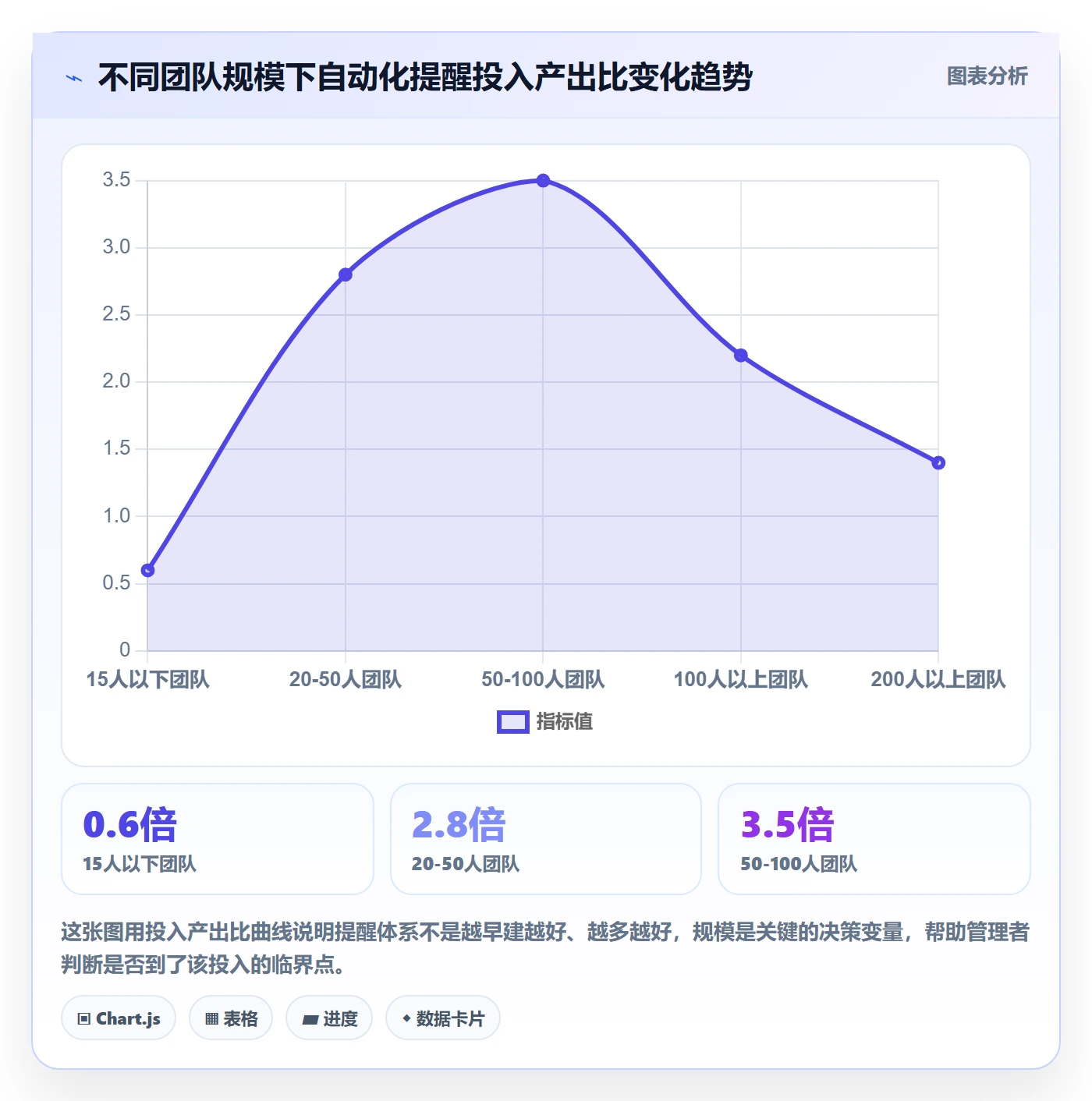Click the grid icon in the 表格 tag
Viewport: 1092px width, 1101px height.
(x=211, y=1019)
